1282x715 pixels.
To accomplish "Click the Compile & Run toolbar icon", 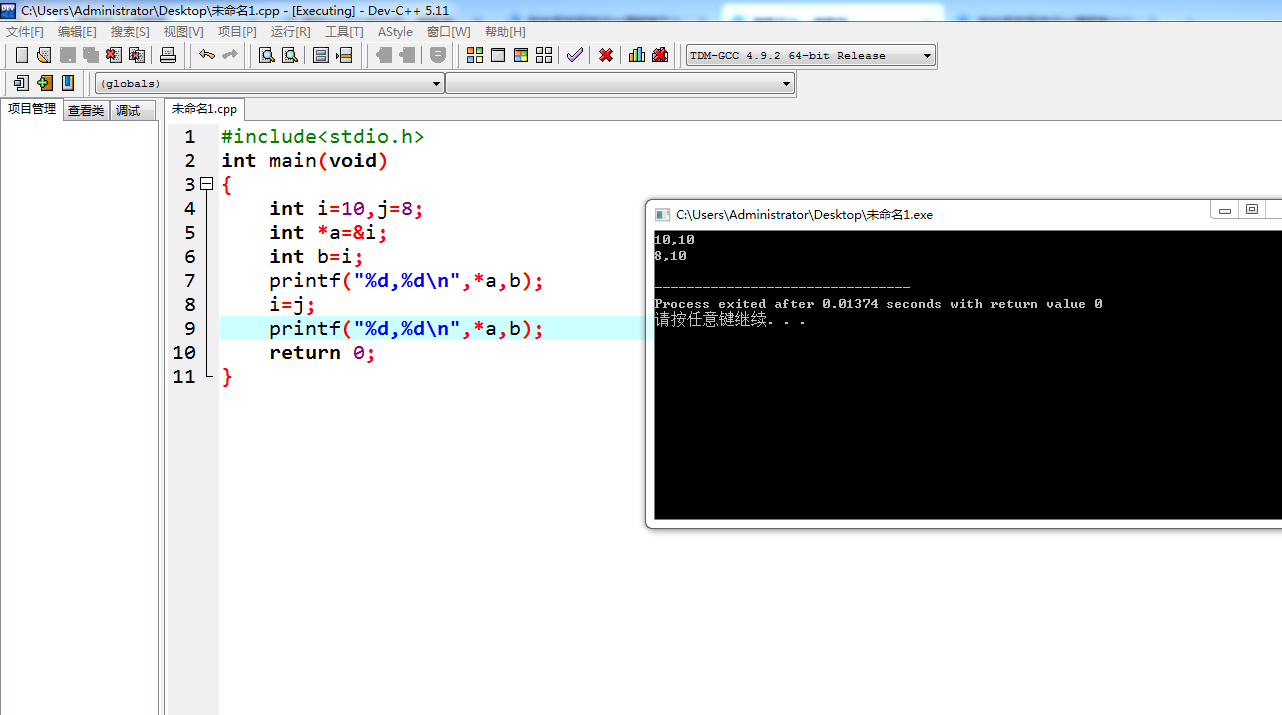I will click(521, 55).
